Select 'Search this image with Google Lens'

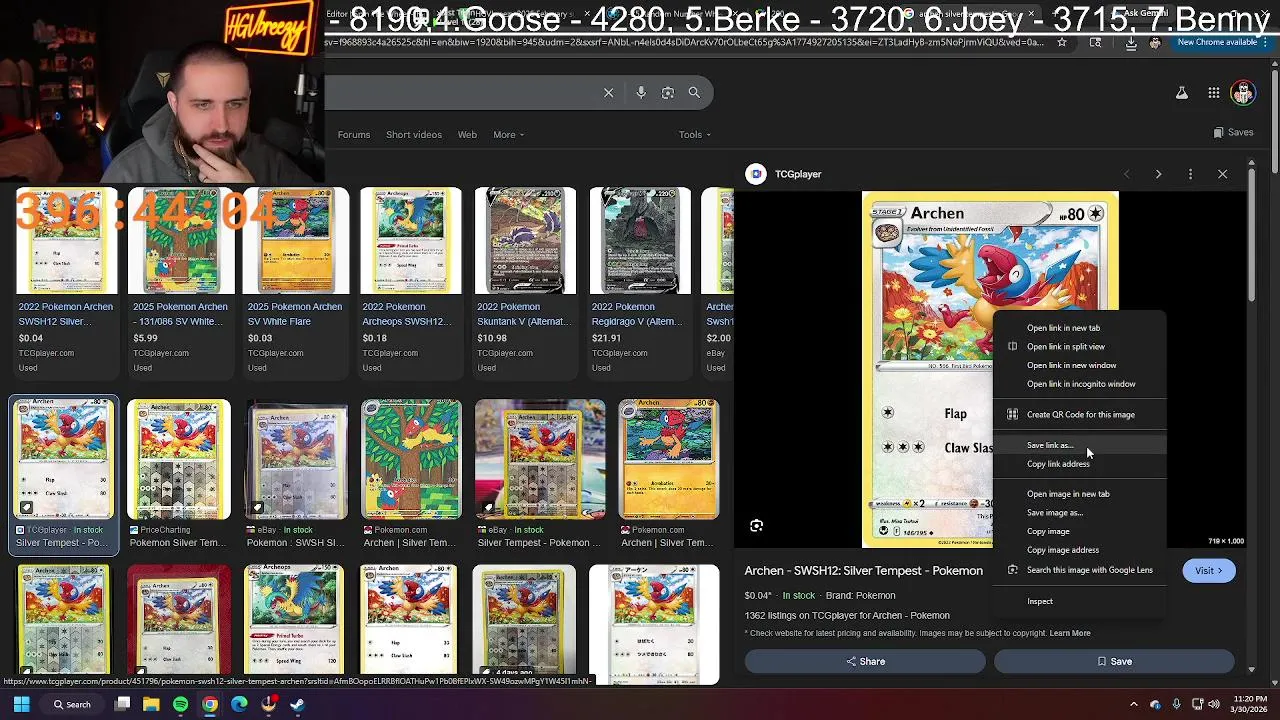click(1081, 570)
